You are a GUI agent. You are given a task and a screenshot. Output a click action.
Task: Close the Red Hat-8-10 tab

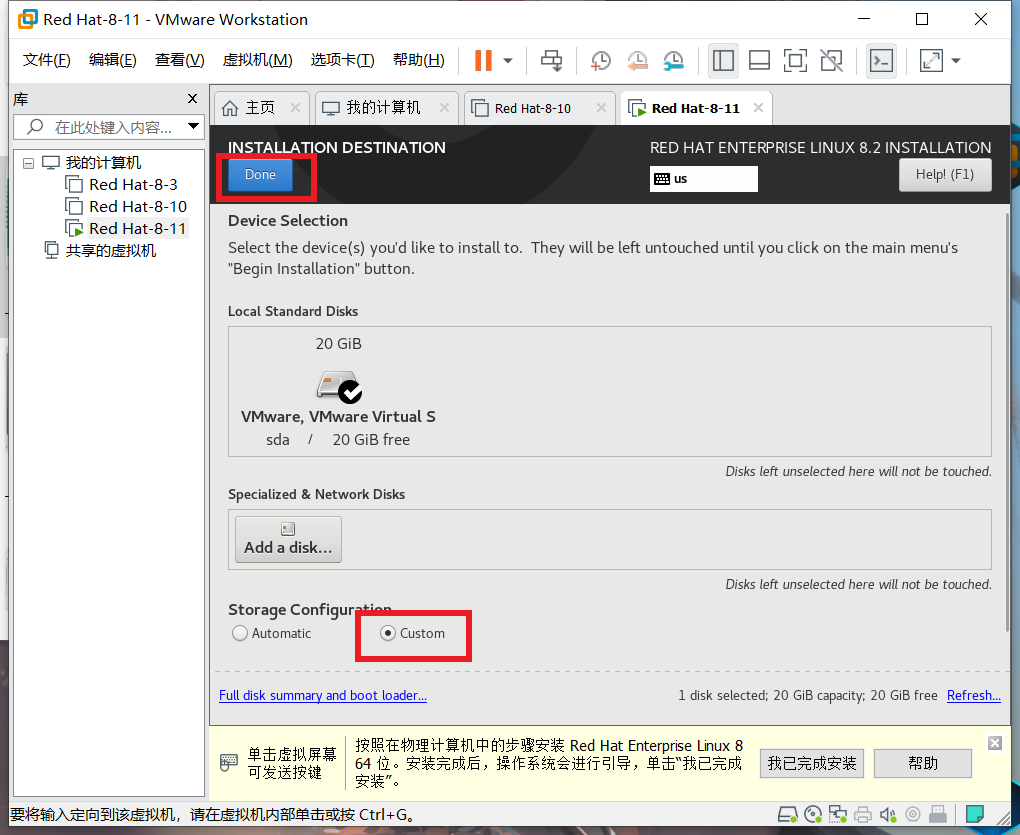pos(601,108)
